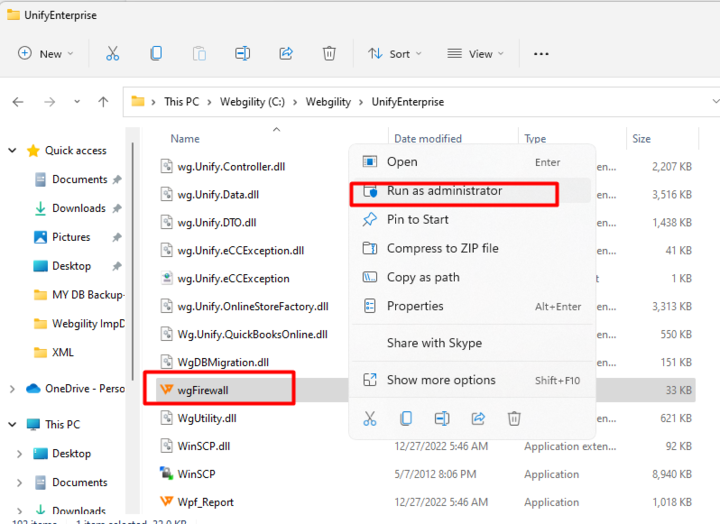Image resolution: width=720 pixels, height=524 pixels.
Task: Choose Properties in the context menu
Action: (415, 306)
